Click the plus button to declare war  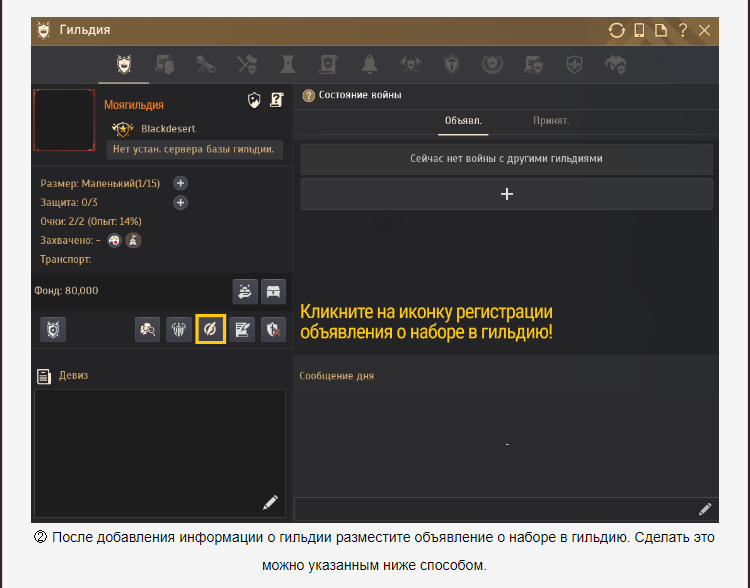(x=507, y=194)
